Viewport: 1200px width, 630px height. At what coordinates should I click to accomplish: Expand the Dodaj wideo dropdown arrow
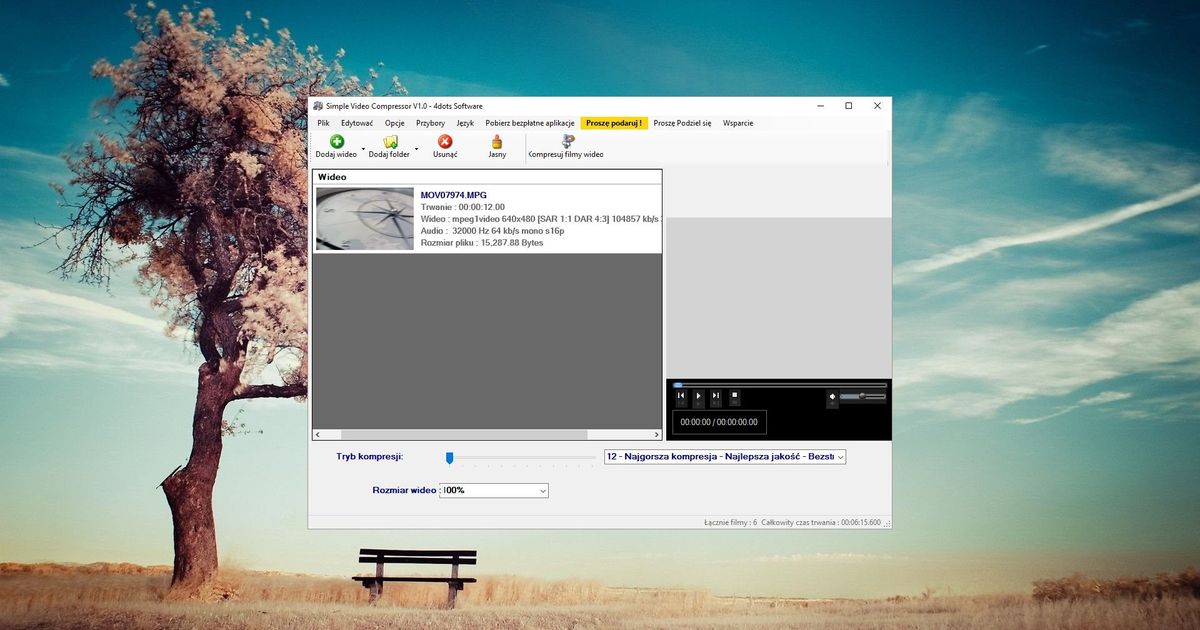tap(363, 148)
